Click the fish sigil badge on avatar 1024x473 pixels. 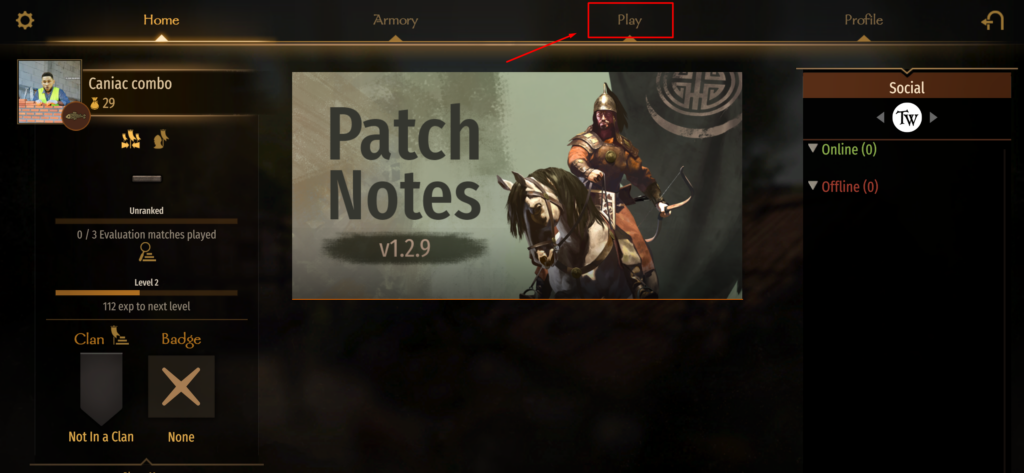(76, 116)
